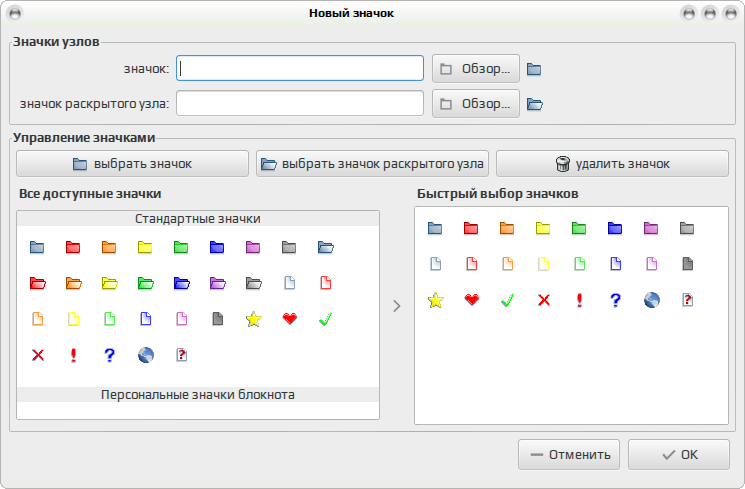Select gray closed folder in standard icons list
The width and height of the screenshot is (745, 489).
click(289, 247)
